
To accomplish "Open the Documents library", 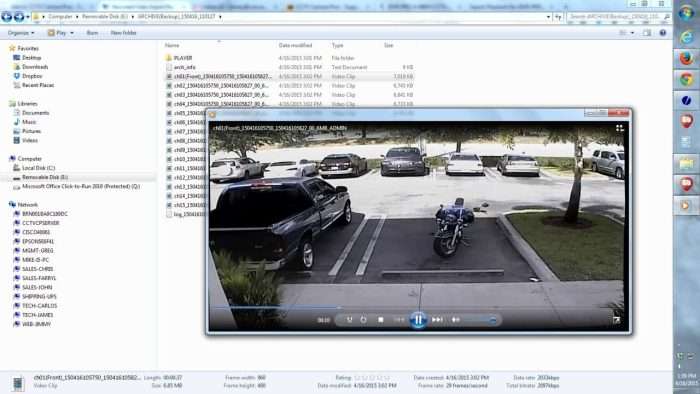I will [x=35, y=113].
